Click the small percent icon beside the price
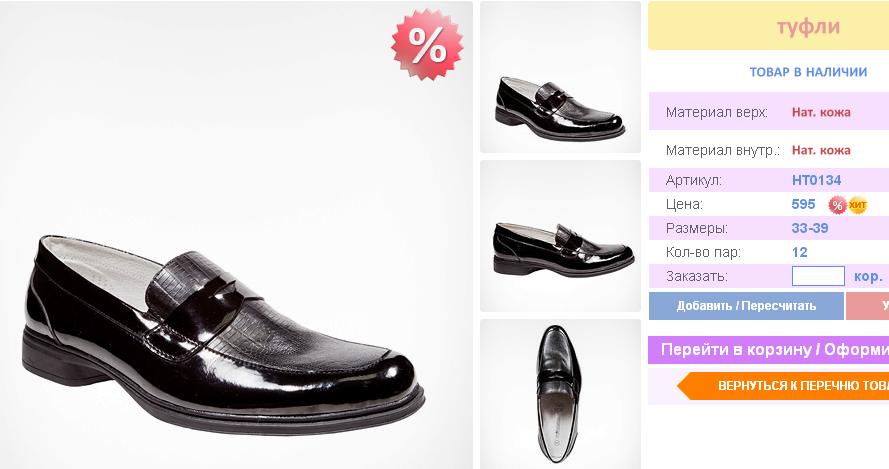The image size is (889, 469). pos(838,205)
